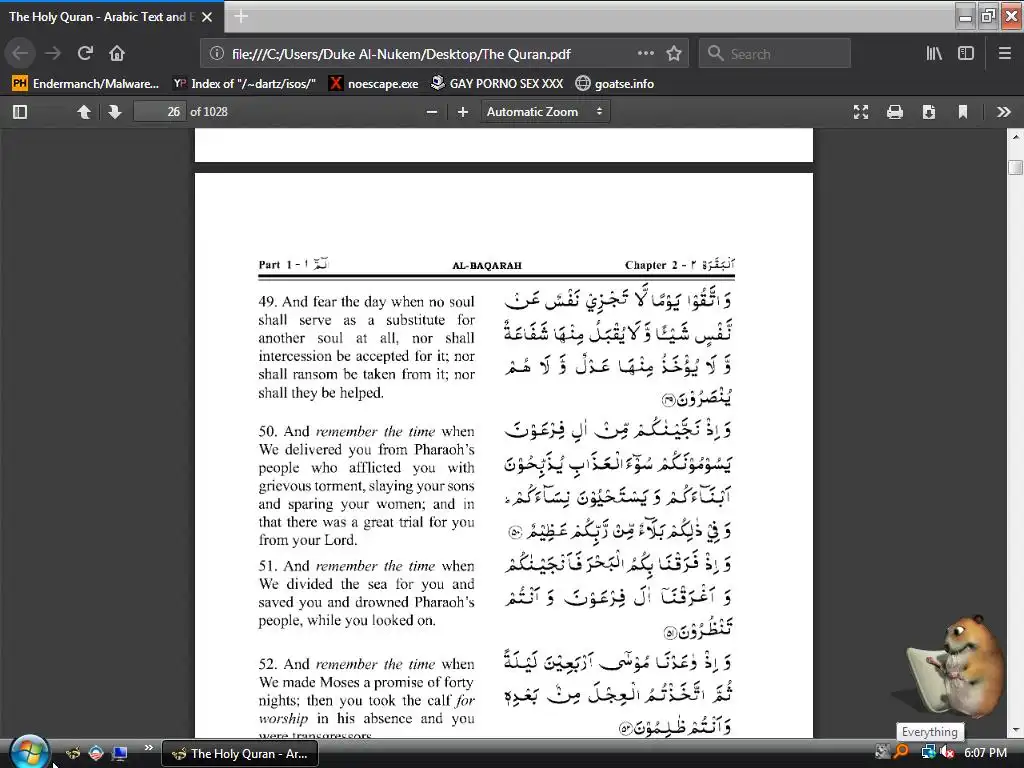Click scrollbar down arrow of PDF viewer
This screenshot has width=1024, height=768.
click(x=1016, y=730)
